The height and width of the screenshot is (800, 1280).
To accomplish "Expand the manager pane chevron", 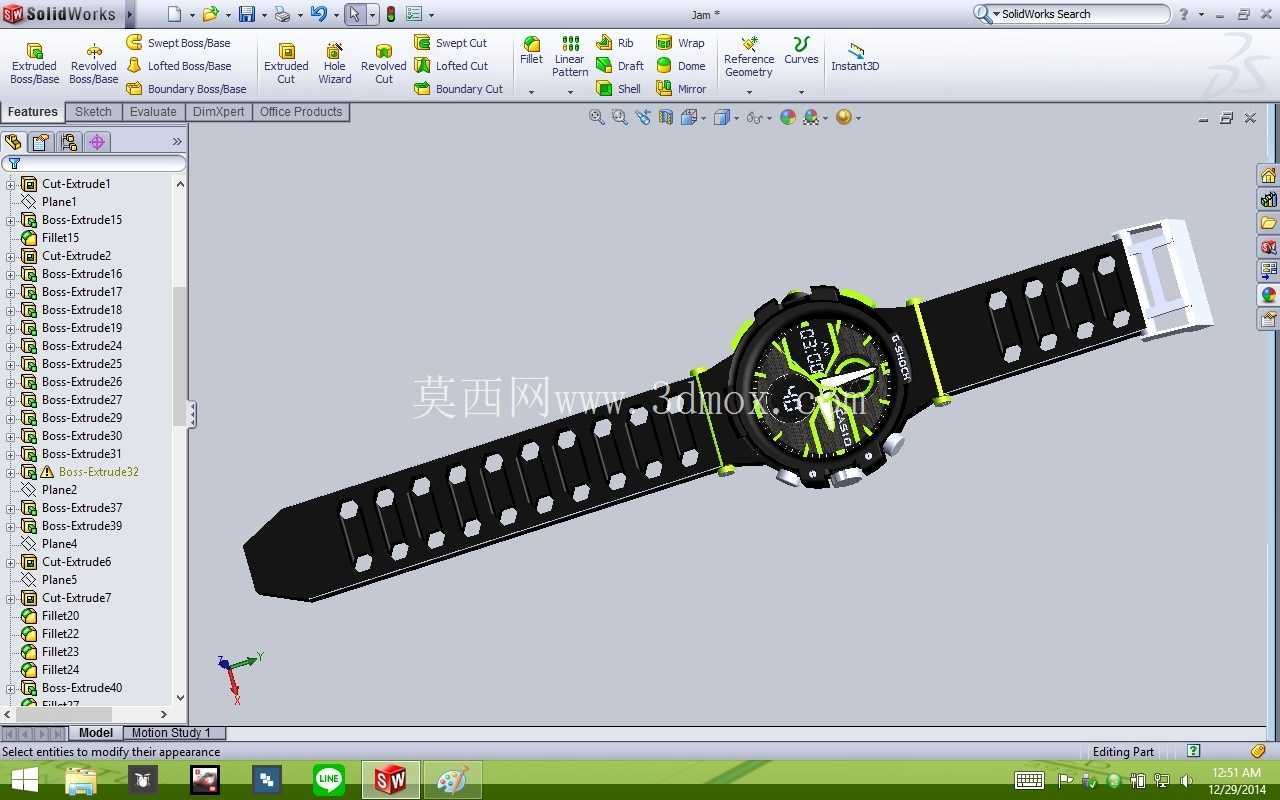I will tap(177, 142).
